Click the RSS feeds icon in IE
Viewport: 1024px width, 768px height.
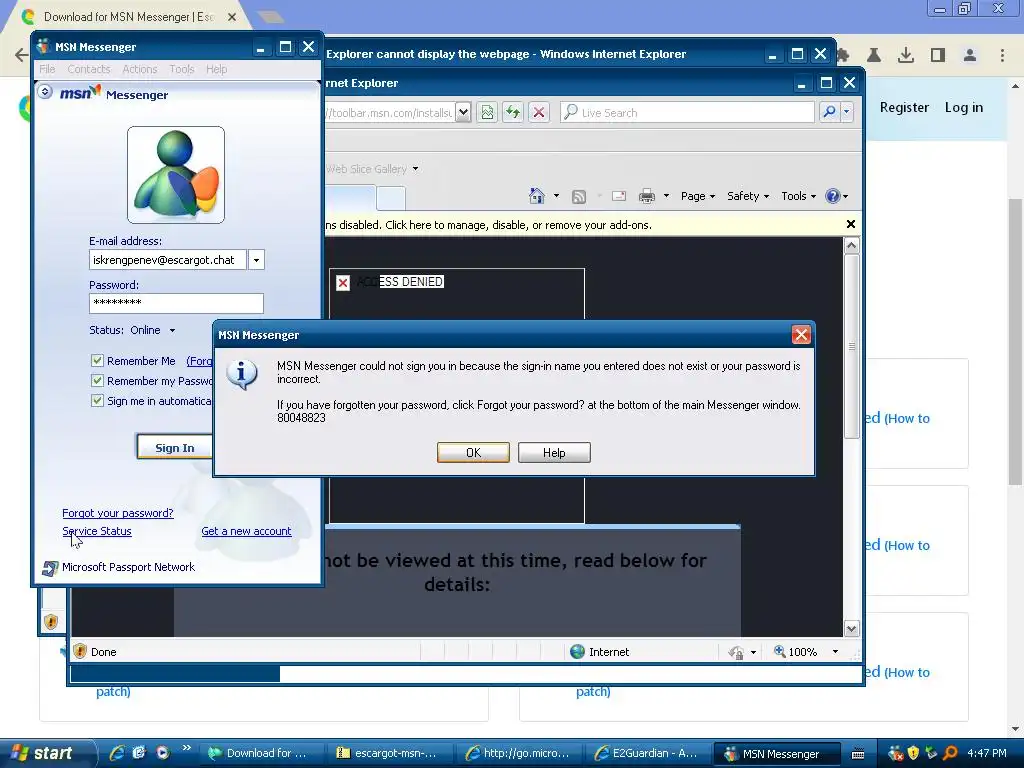click(x=579, y=197)
